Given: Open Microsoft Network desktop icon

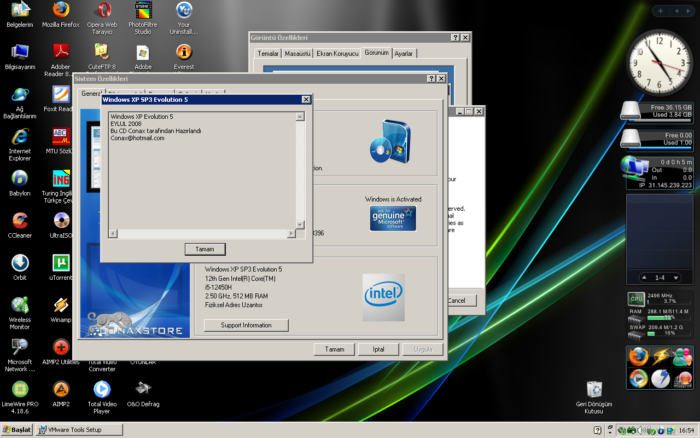Looking at the screenshot, I should point(20,355).
